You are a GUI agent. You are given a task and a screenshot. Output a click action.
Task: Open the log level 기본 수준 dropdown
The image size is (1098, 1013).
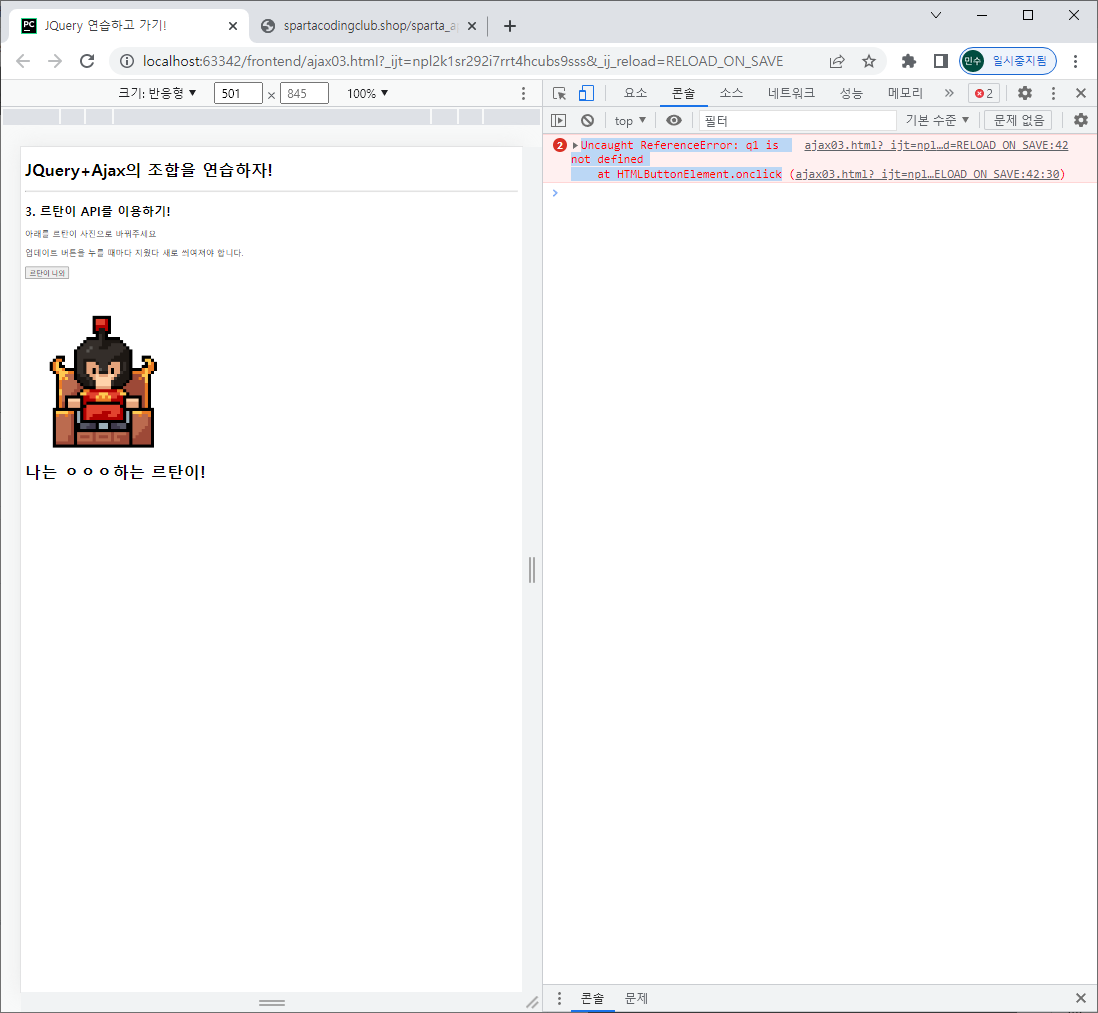(x=937, y=120)
